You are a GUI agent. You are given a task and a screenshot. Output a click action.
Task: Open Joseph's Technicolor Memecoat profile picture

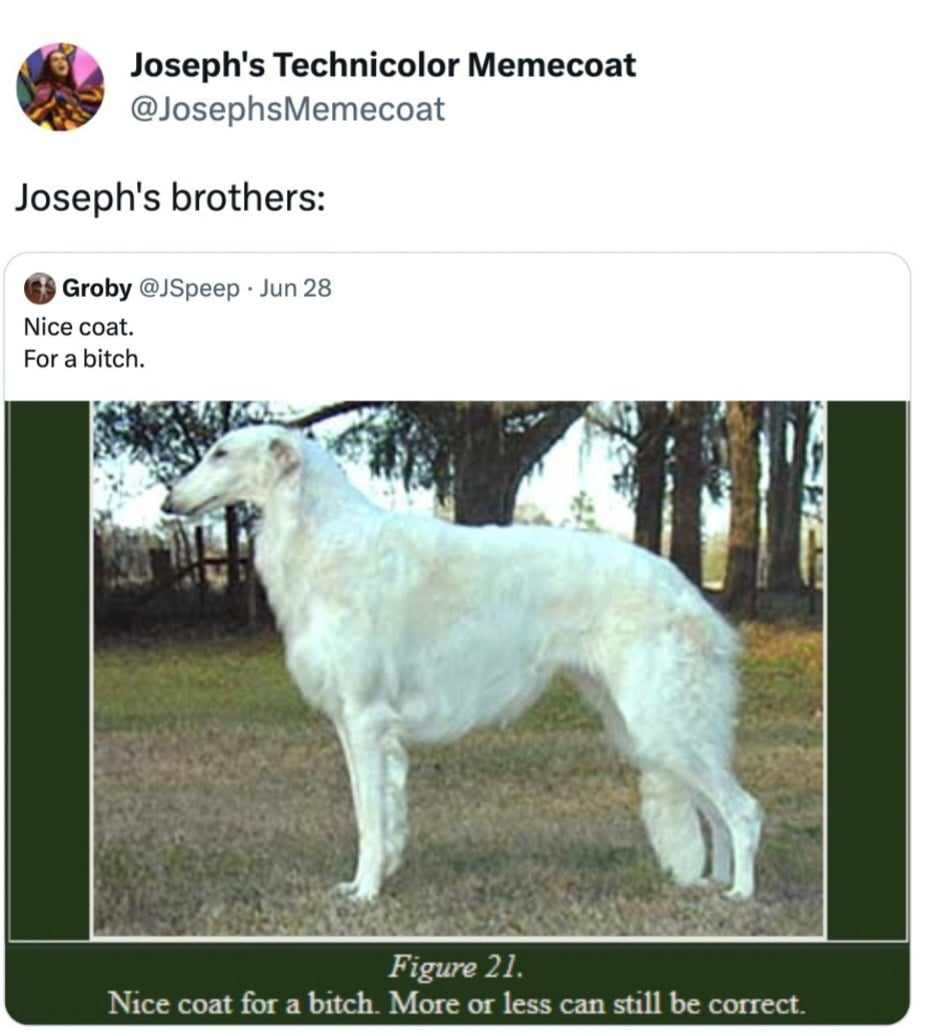click(60, 87)
